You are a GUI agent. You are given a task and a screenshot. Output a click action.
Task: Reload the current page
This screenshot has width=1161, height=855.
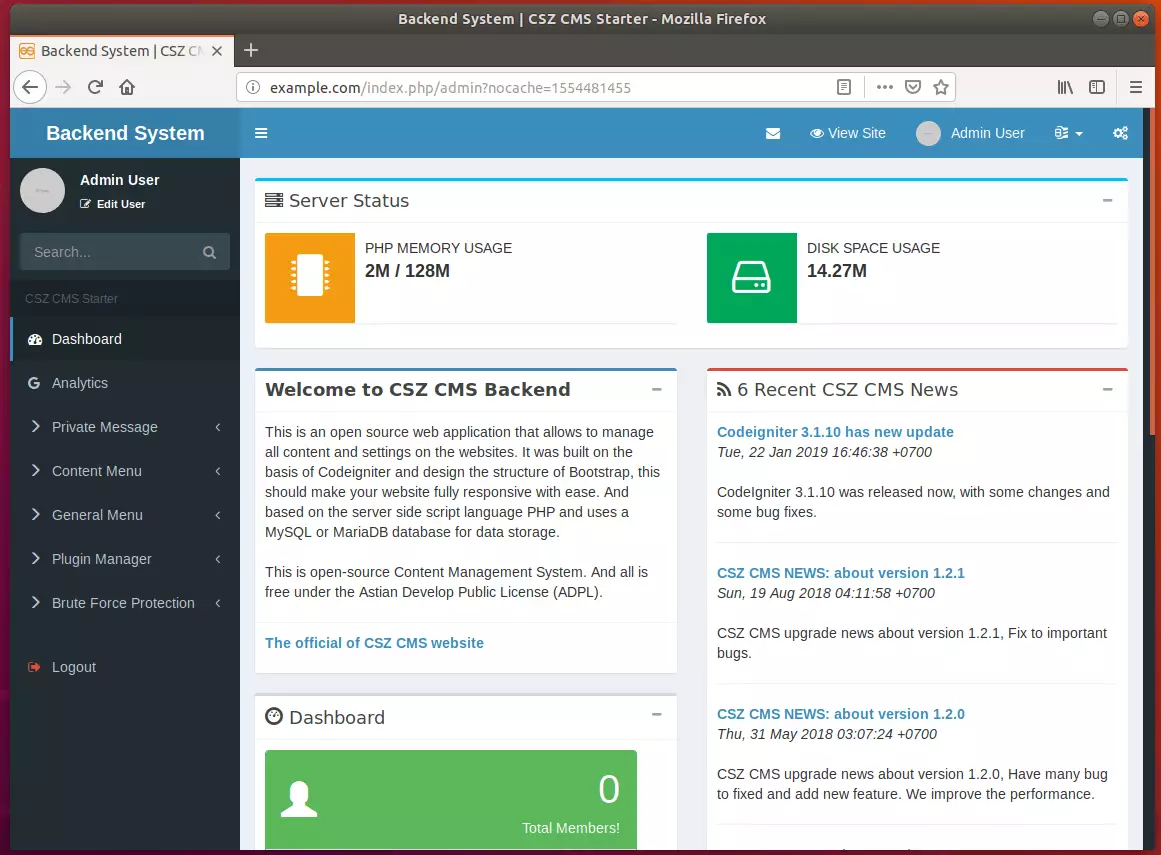[95, 87]
